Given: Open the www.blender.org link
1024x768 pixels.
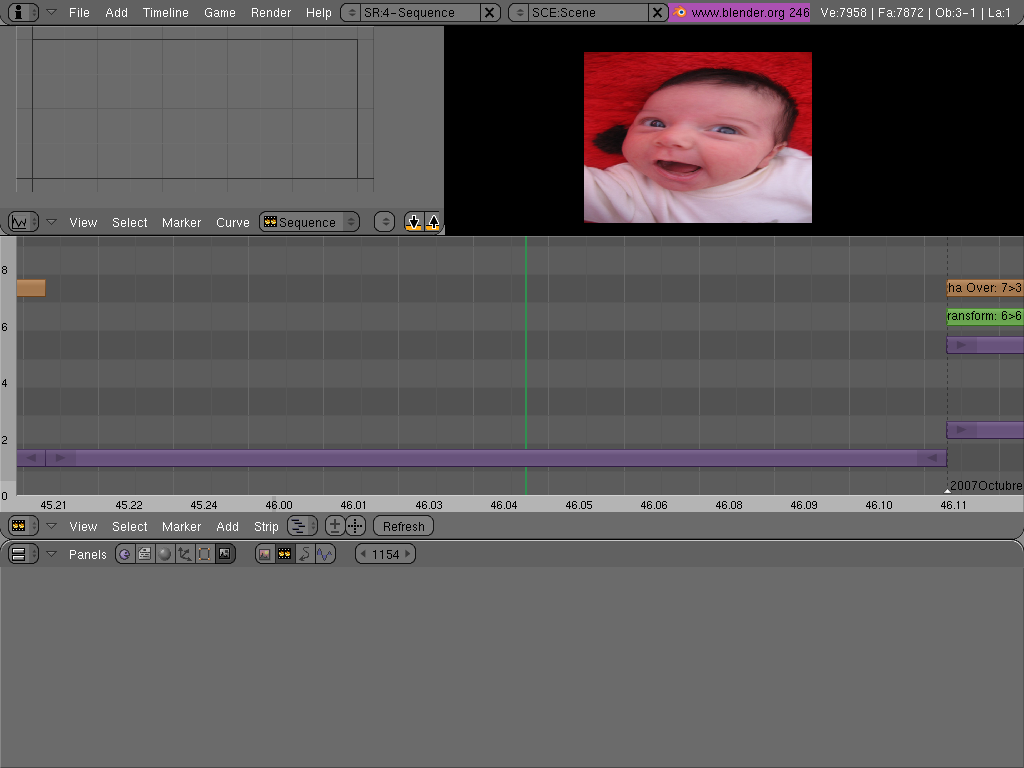Looking at the screenshot, I should (x=740, y=13).
